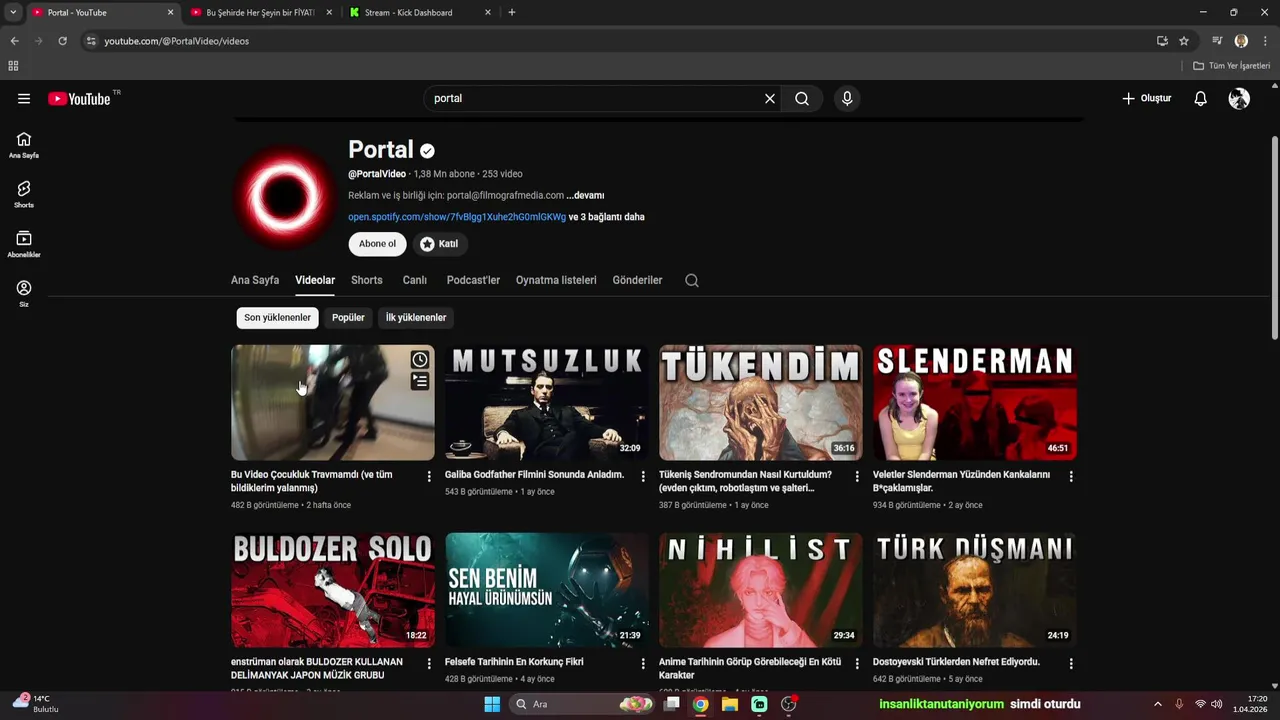The image size is (1280, 720).
Task: Open options for Tükeniş Sendromundan video
Action: tap(857, 476)
